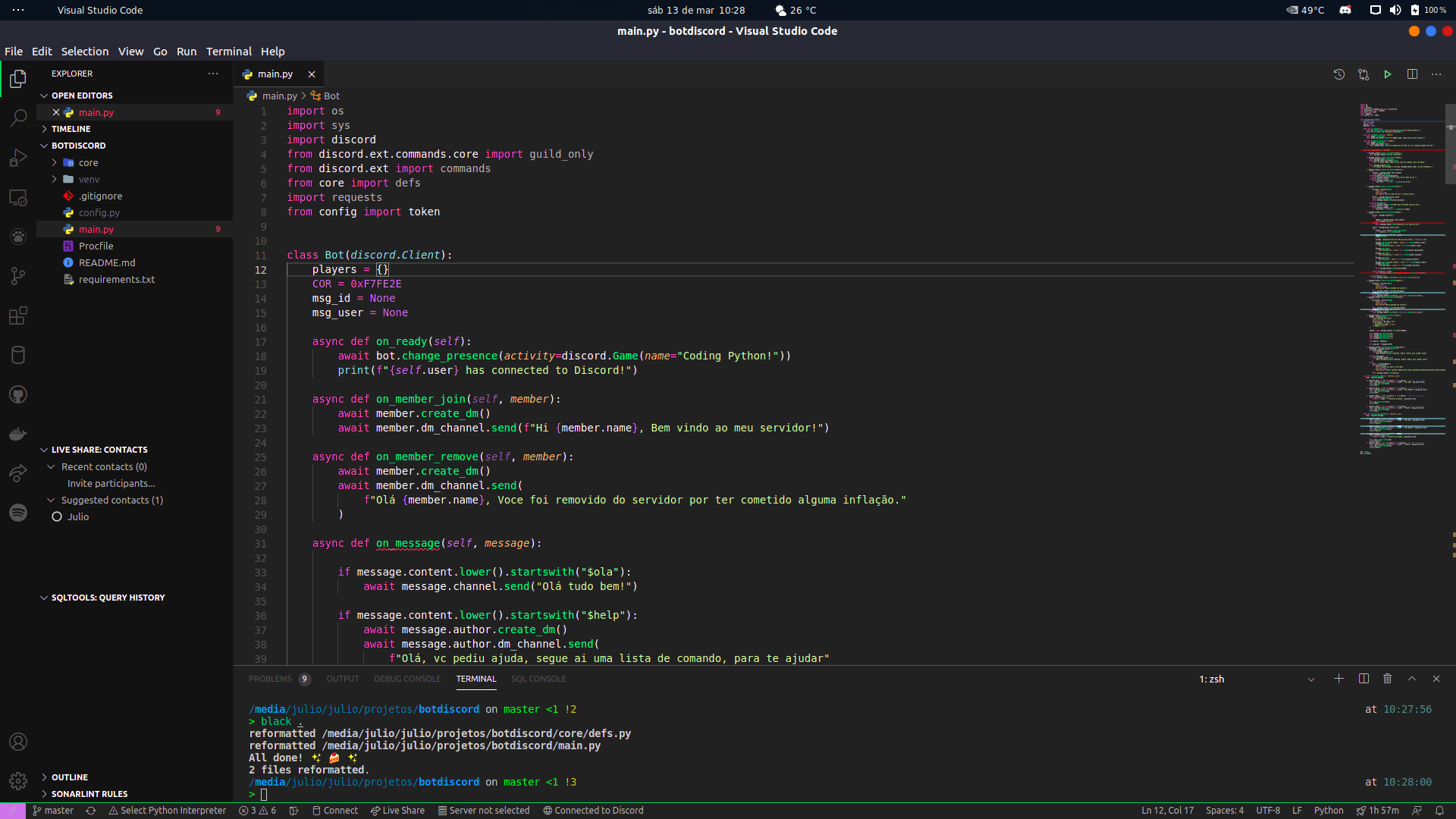Open Explorer views and more actions ellipsis
The width and height of the screenshot is (1456, 819).
coord(213,74)
